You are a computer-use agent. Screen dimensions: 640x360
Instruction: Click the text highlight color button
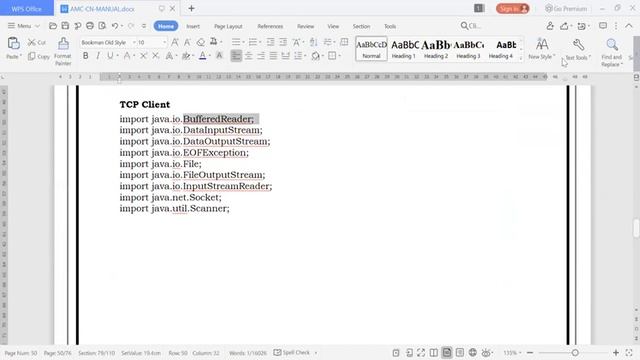[x=186, y=56]
